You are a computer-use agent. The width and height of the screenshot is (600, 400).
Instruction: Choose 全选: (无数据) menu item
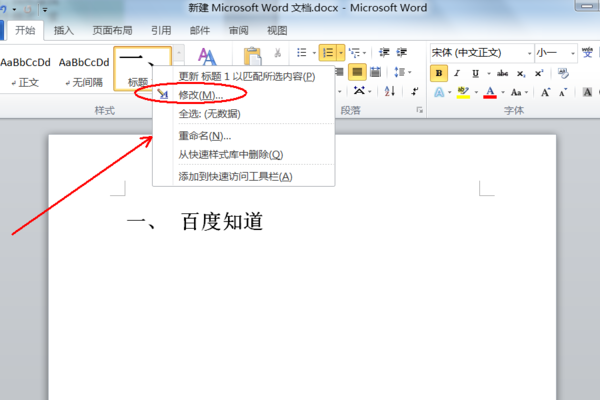[244, 114]
